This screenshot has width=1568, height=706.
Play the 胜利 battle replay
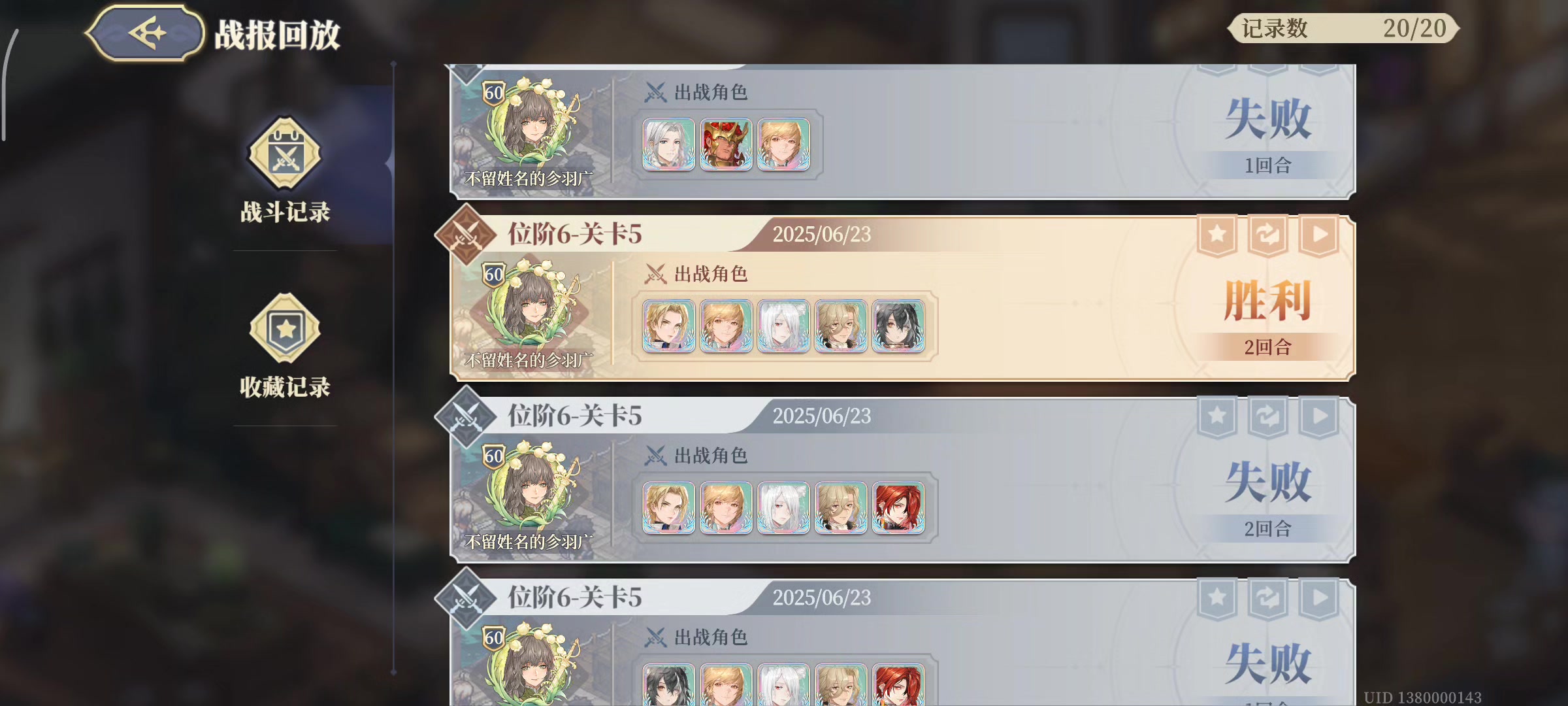[x=1319, y=235]
